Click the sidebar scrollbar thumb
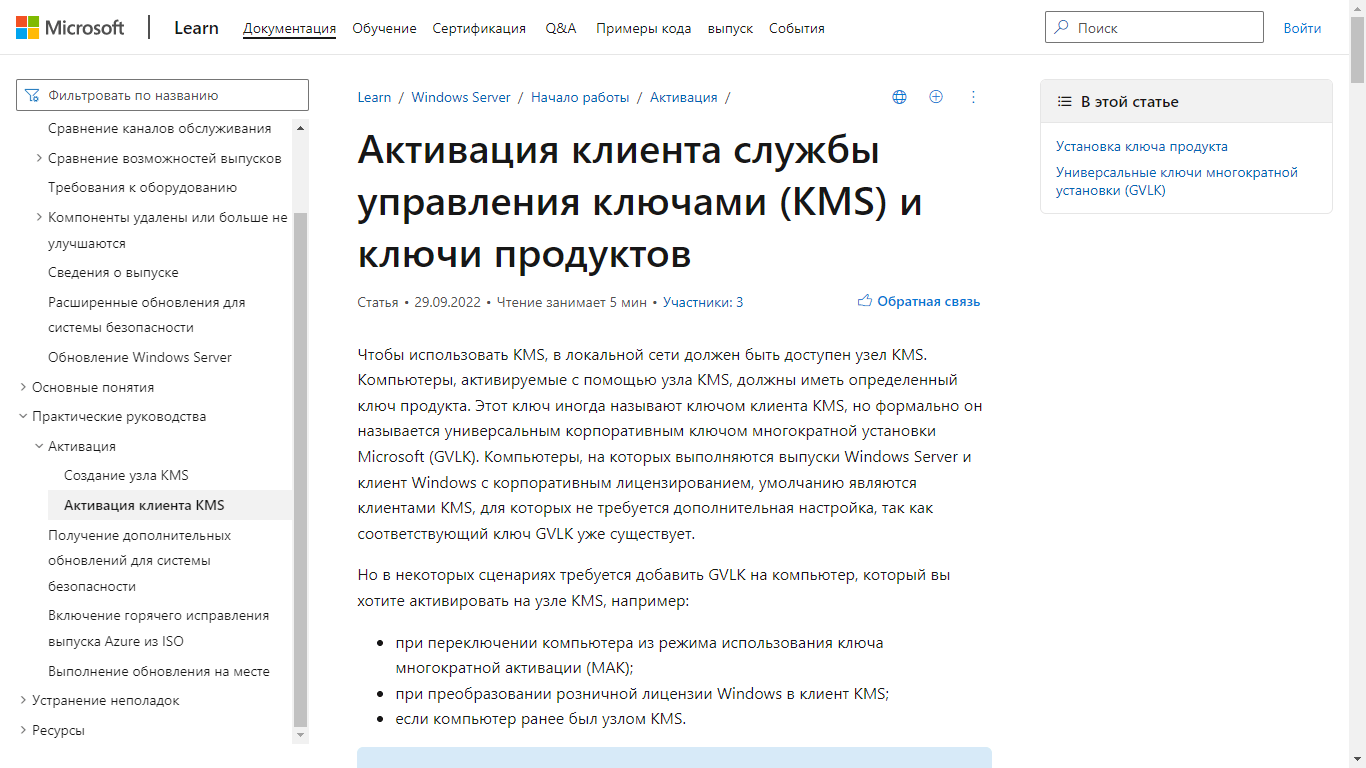1366x768 pixels. pyautogui.click(x=301, y=468)
